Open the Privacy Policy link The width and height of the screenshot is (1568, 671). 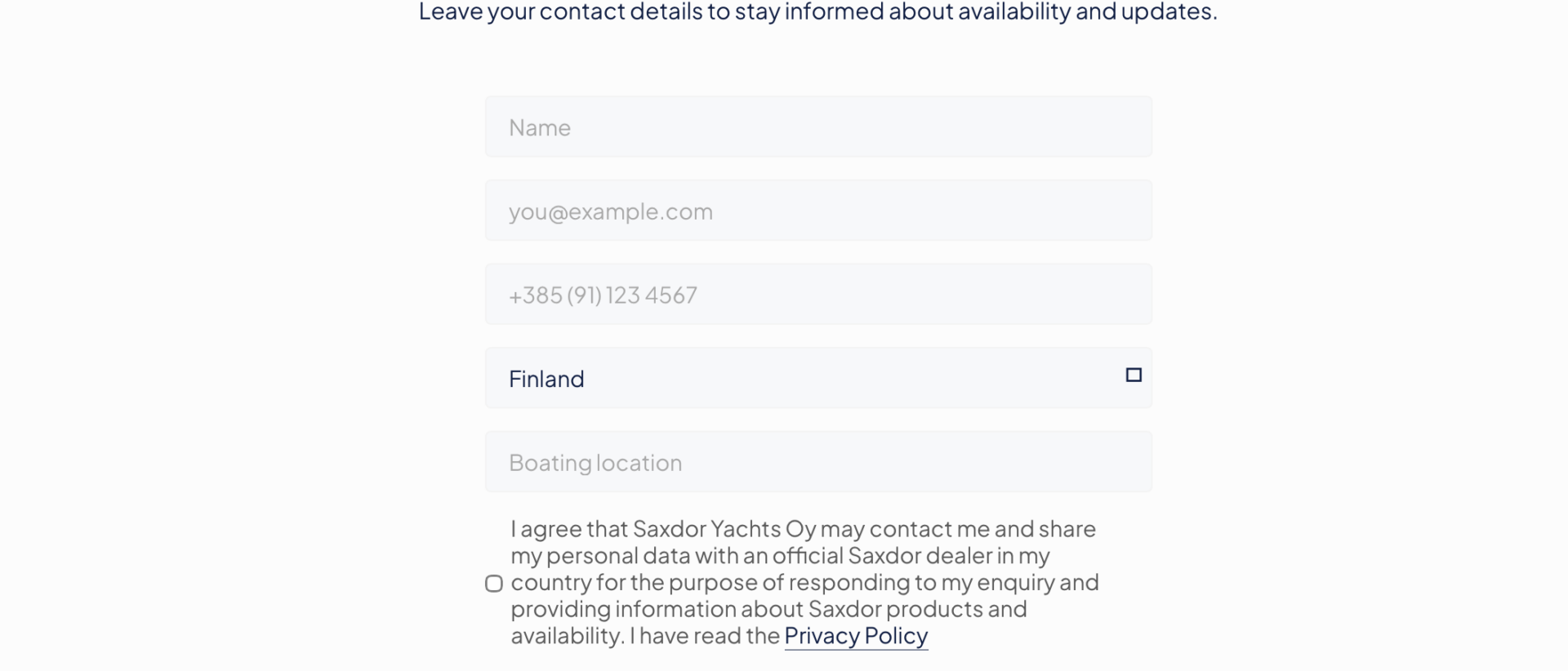click(x=856, y=636)
